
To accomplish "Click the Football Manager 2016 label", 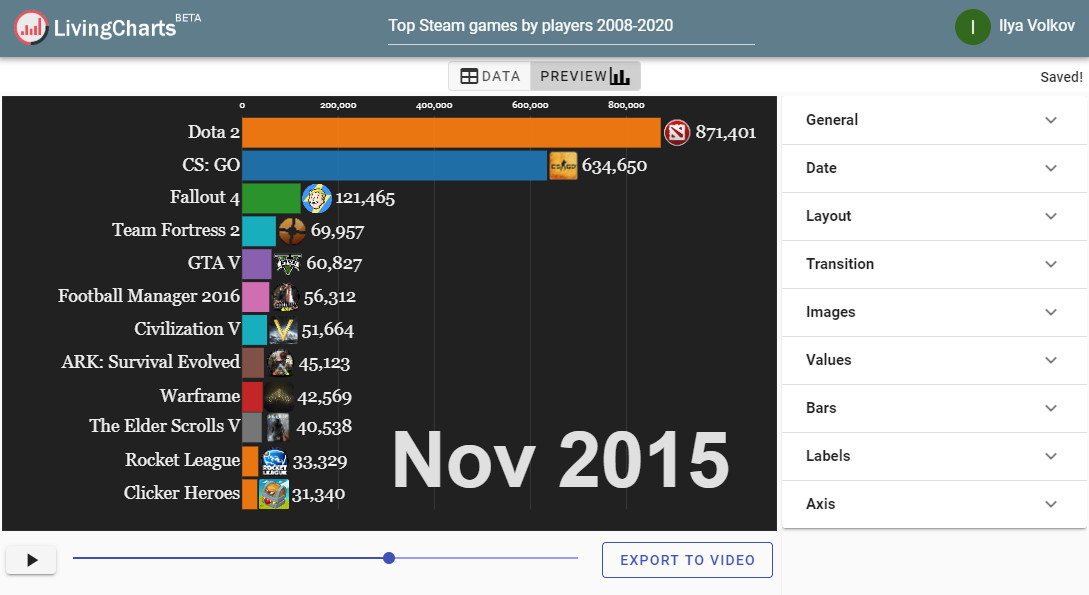I will 149,296.
